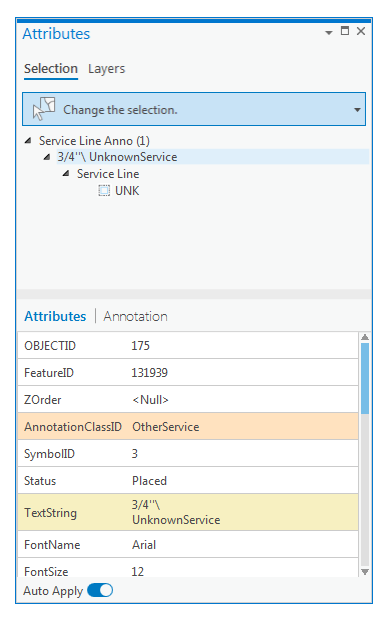Click the TextString field name
The image size is (387, 620).
tap(50, 513)
